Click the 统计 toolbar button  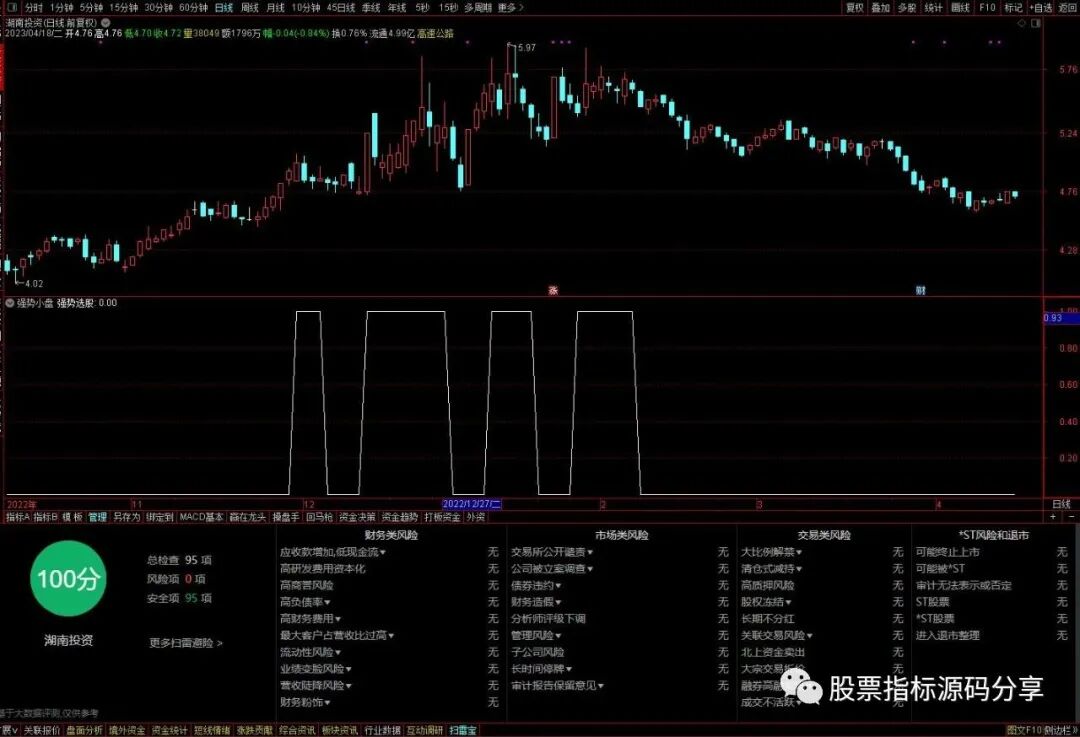pos(933,8)
